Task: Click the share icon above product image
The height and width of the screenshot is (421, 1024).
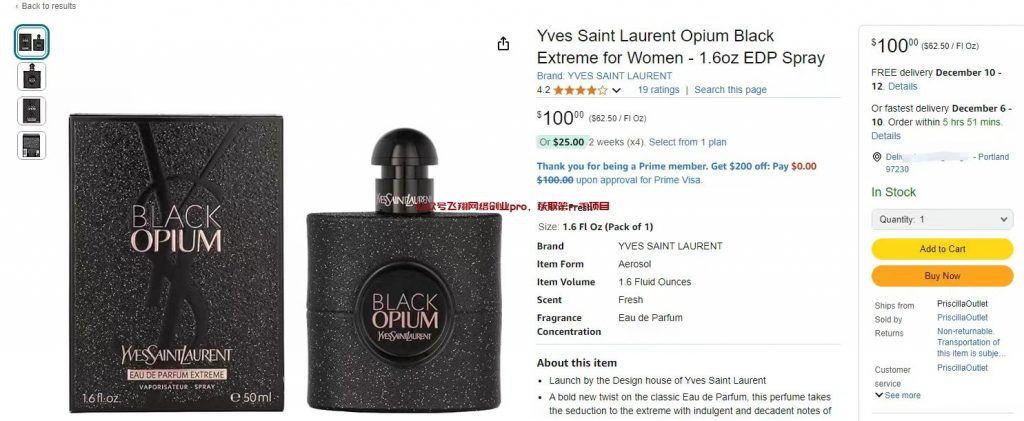Action: point(503,44)
